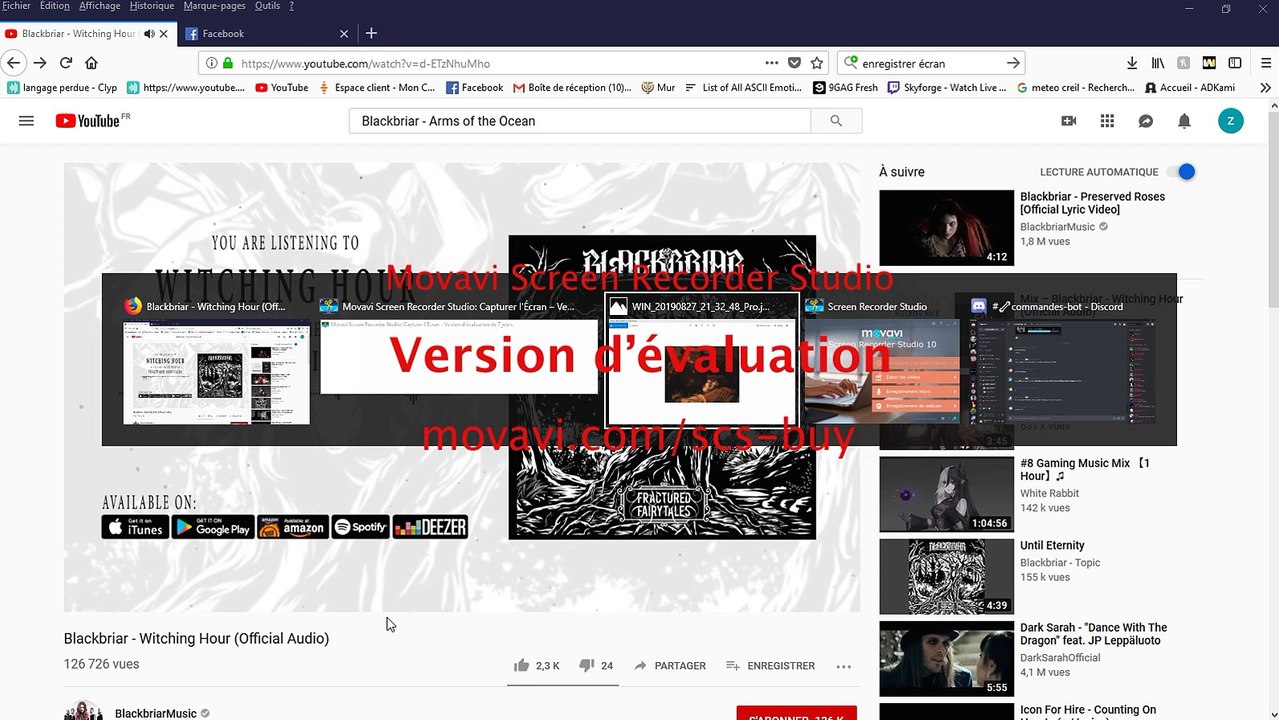
Task: Open more actions ellipsis below video
Action: (843, 666)
